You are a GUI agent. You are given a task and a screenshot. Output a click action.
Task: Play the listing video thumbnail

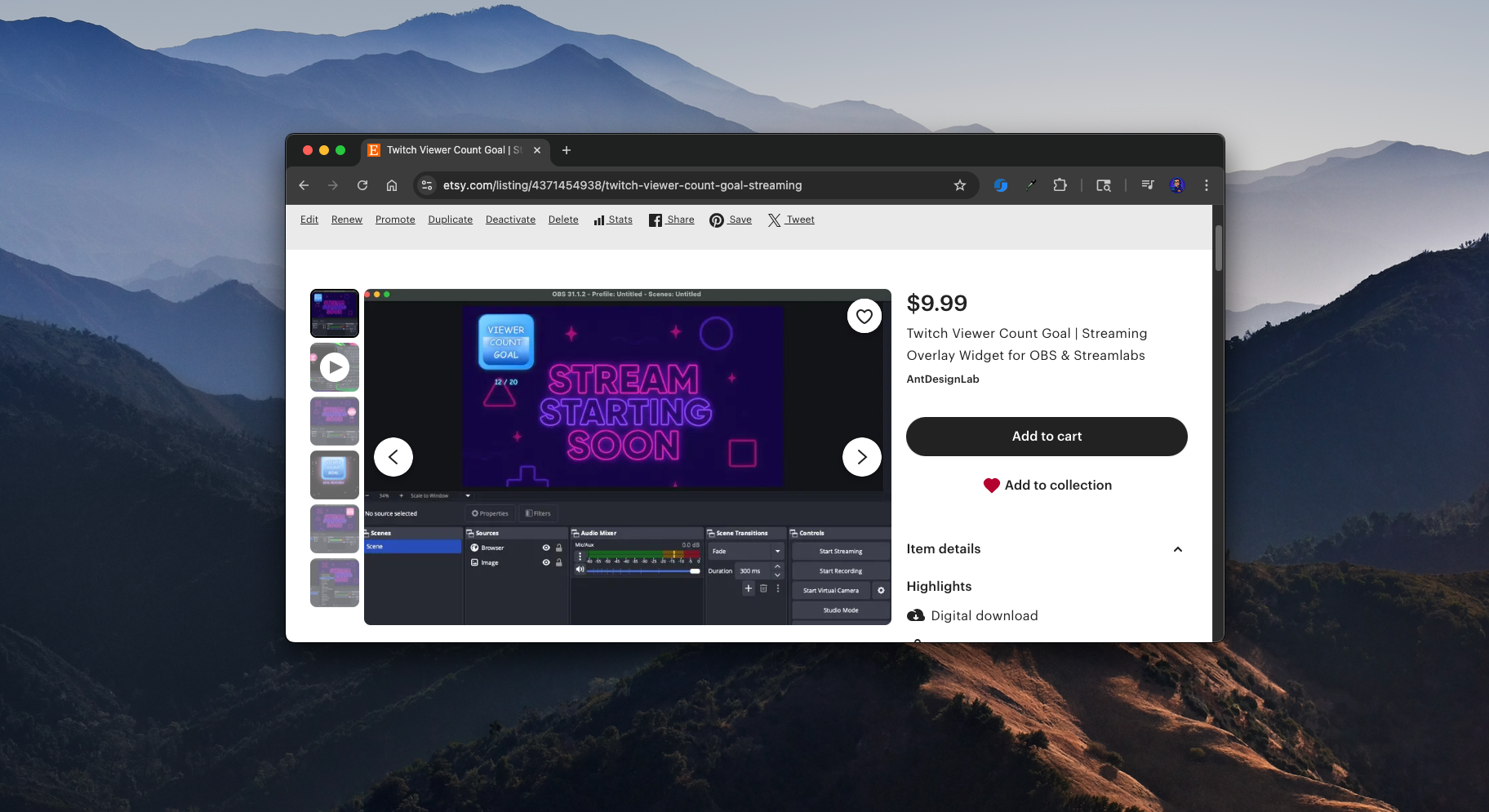(335, 367)
